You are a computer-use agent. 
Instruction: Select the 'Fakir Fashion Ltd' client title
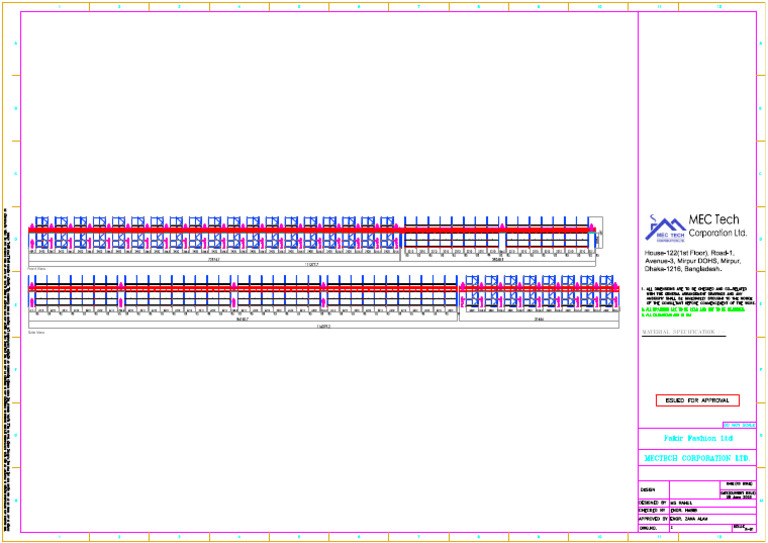pyautogui.click(x=698, y=438)
